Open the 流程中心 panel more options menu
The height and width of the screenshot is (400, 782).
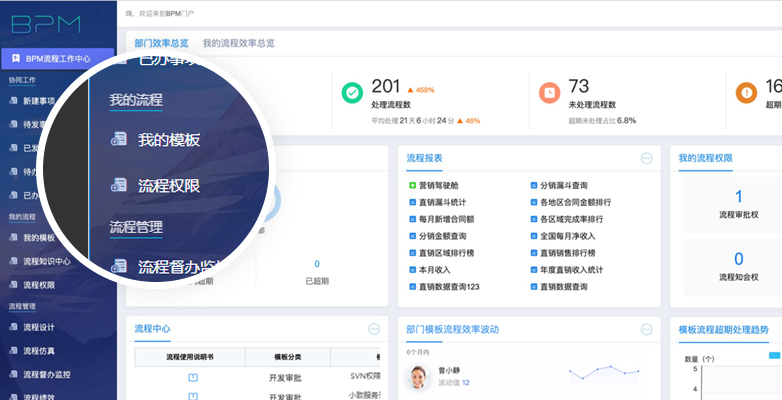374,329
